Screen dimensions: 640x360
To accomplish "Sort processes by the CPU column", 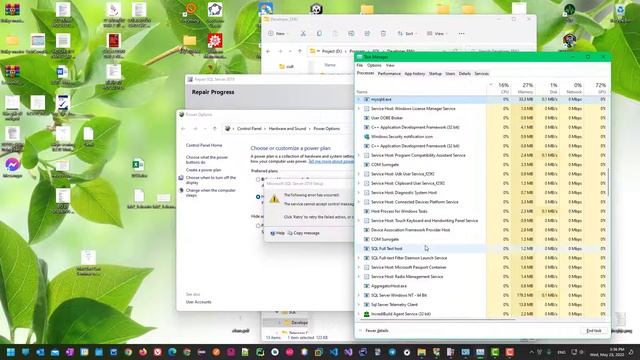I will tap(499, 88).
